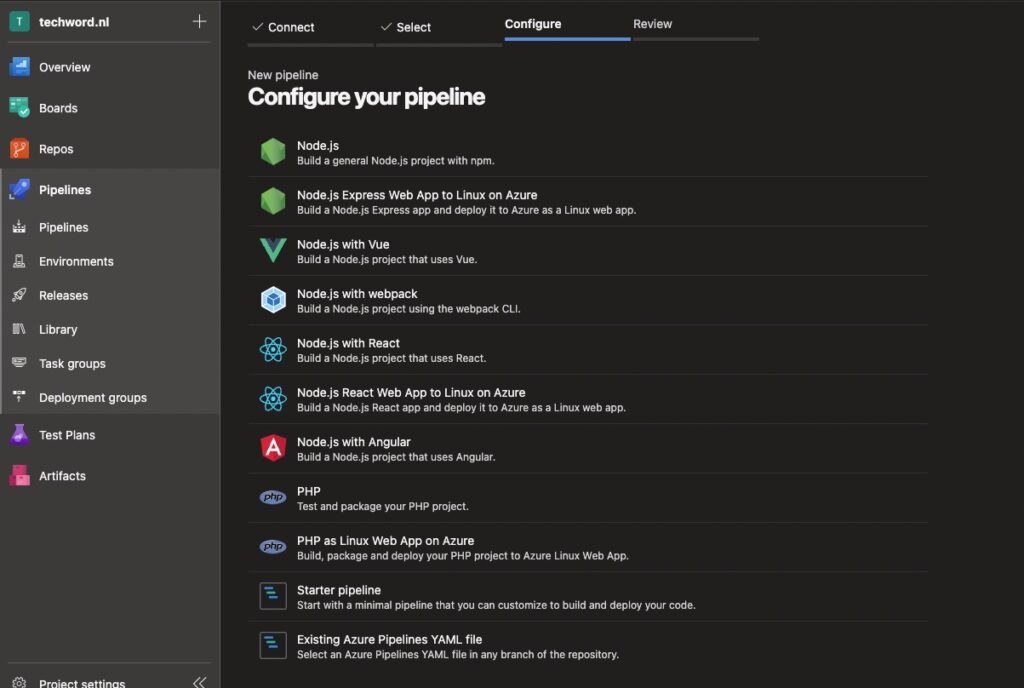Click the Vue logo icon
This screenshot has height=688, width=1024.
(x=273, y=251)
